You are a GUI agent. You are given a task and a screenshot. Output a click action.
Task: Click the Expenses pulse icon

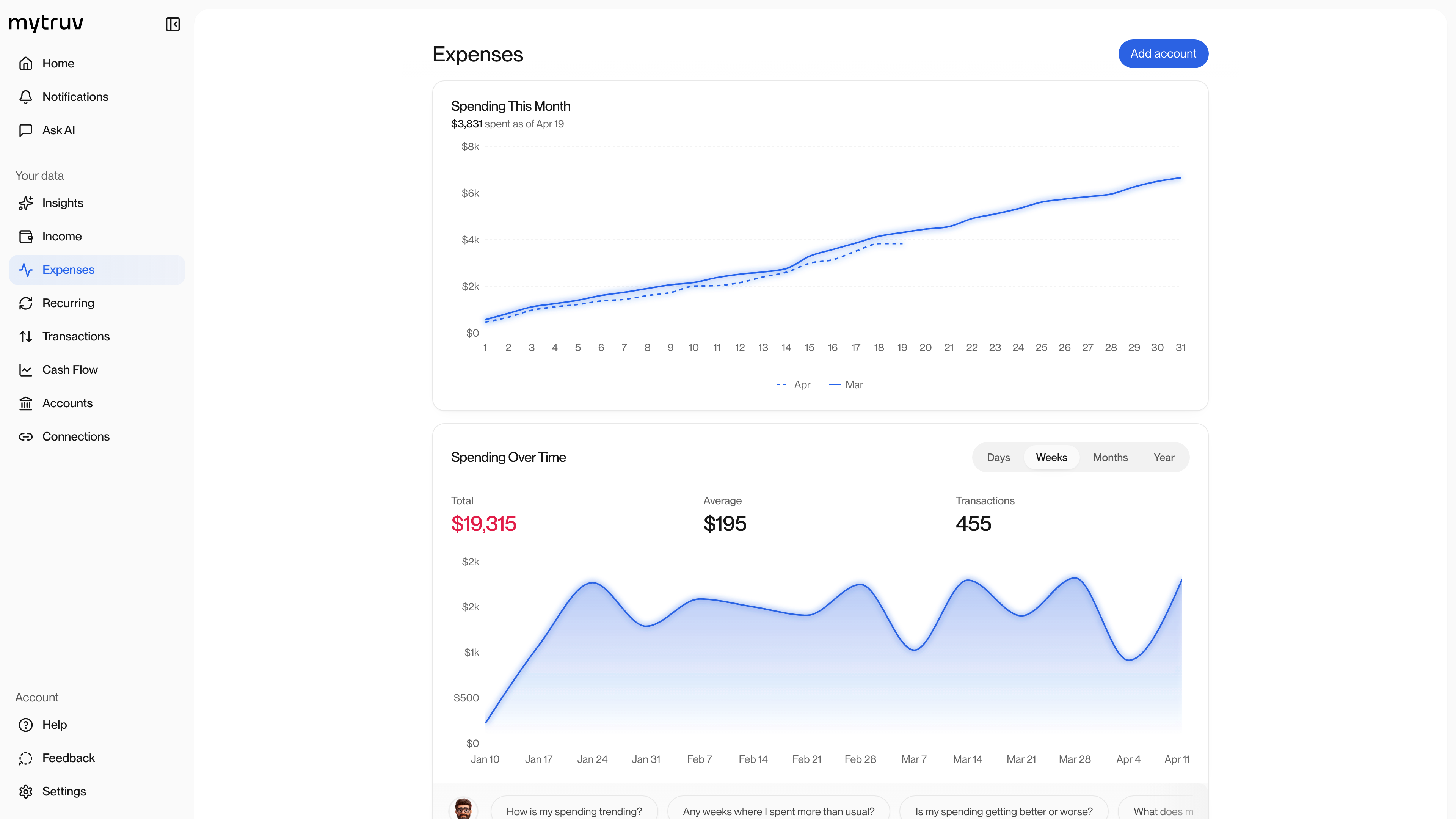click(x=25, y=270)
